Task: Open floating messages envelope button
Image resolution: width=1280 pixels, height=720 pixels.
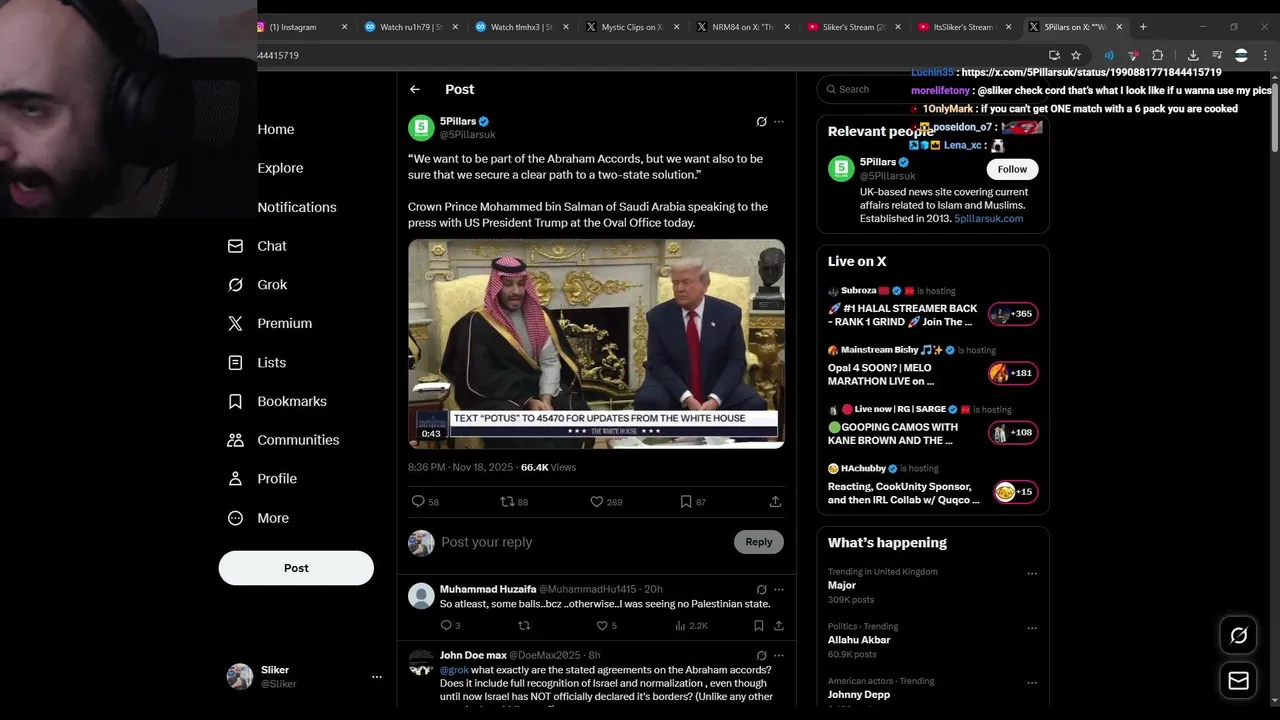Action: point(1238,681)
